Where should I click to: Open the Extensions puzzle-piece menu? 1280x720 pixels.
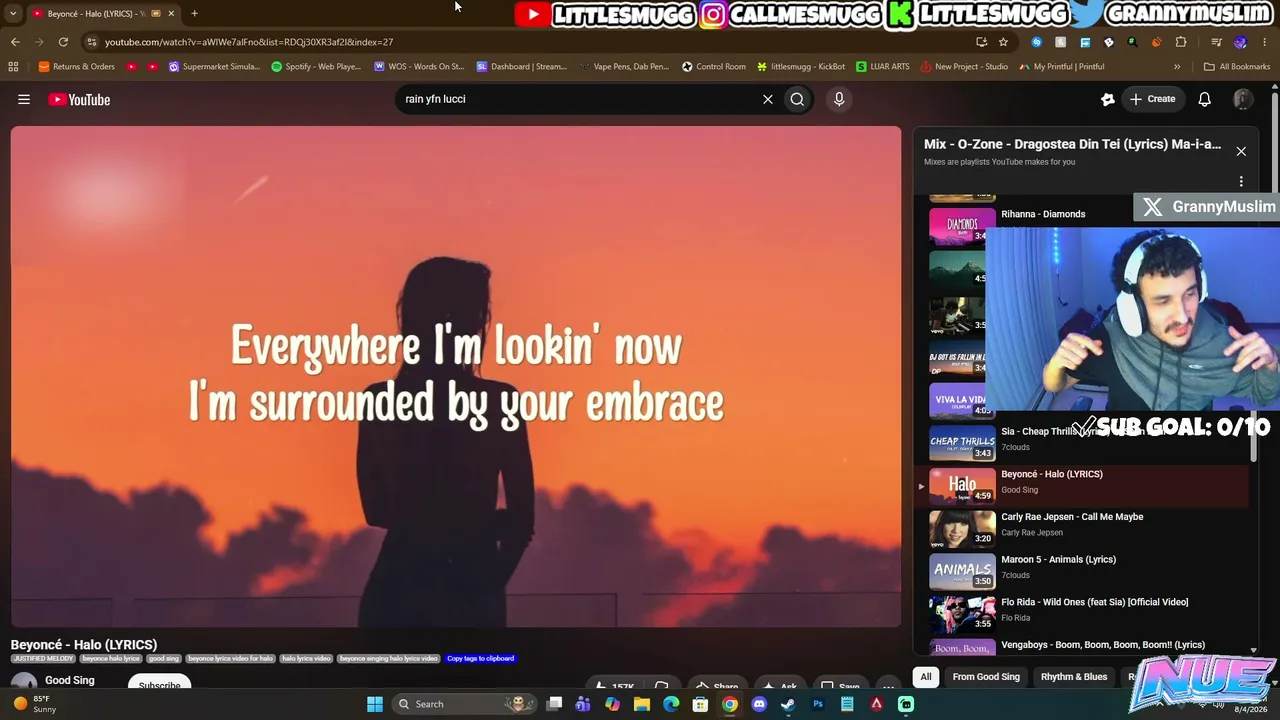pos(1181,42)
